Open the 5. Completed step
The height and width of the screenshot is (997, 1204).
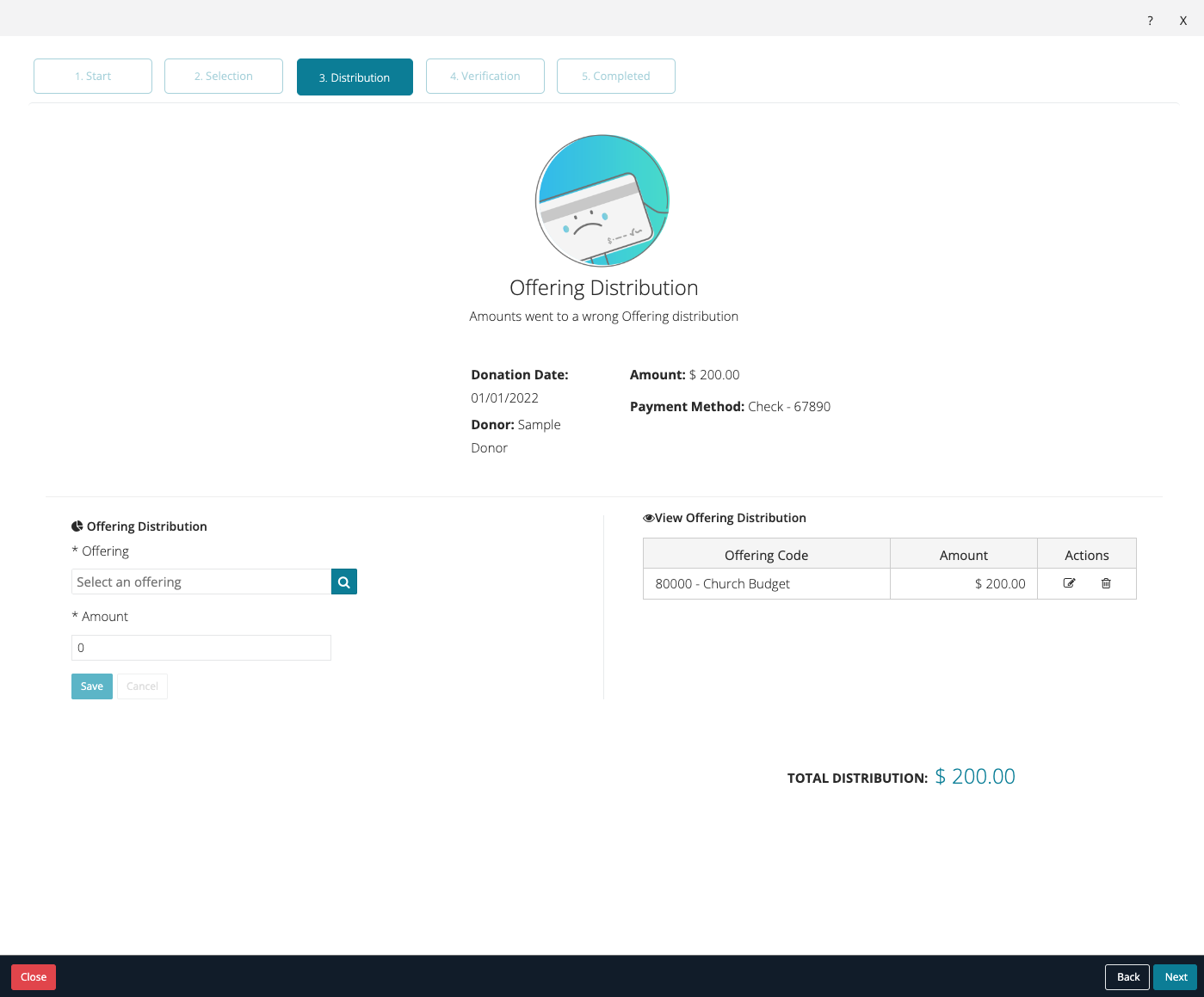coord(615,76)
